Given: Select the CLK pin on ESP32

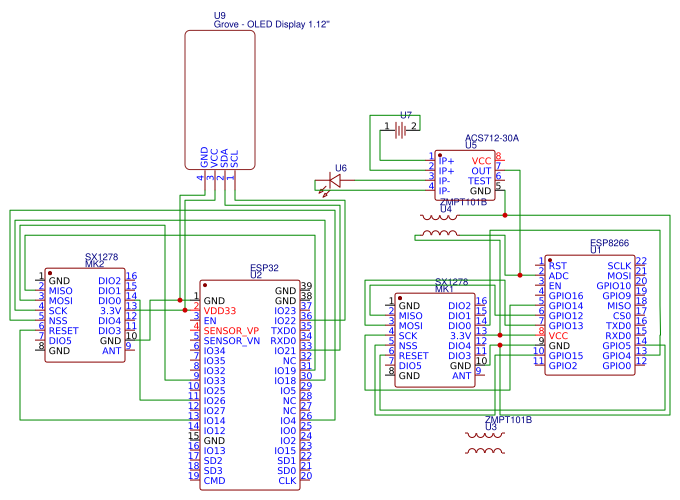Looking at the screenshot, I should [287, 480].
